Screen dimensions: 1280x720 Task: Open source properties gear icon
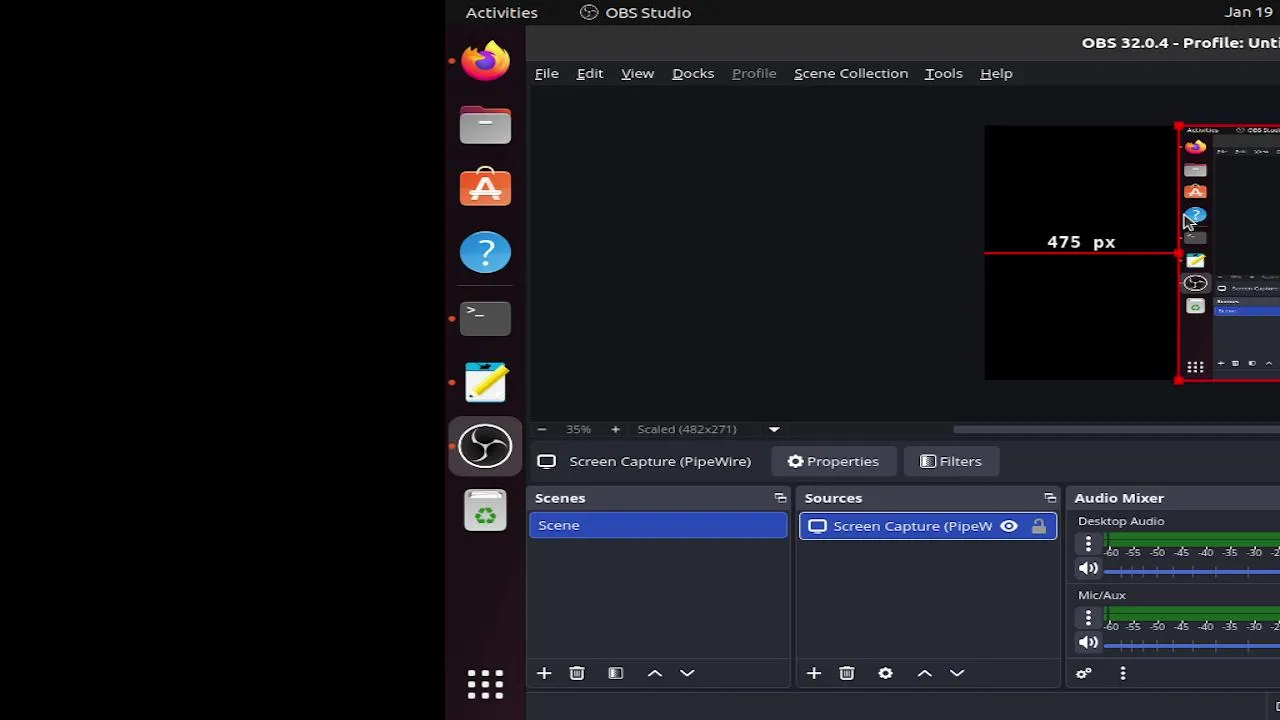click(x=885, y=673)
